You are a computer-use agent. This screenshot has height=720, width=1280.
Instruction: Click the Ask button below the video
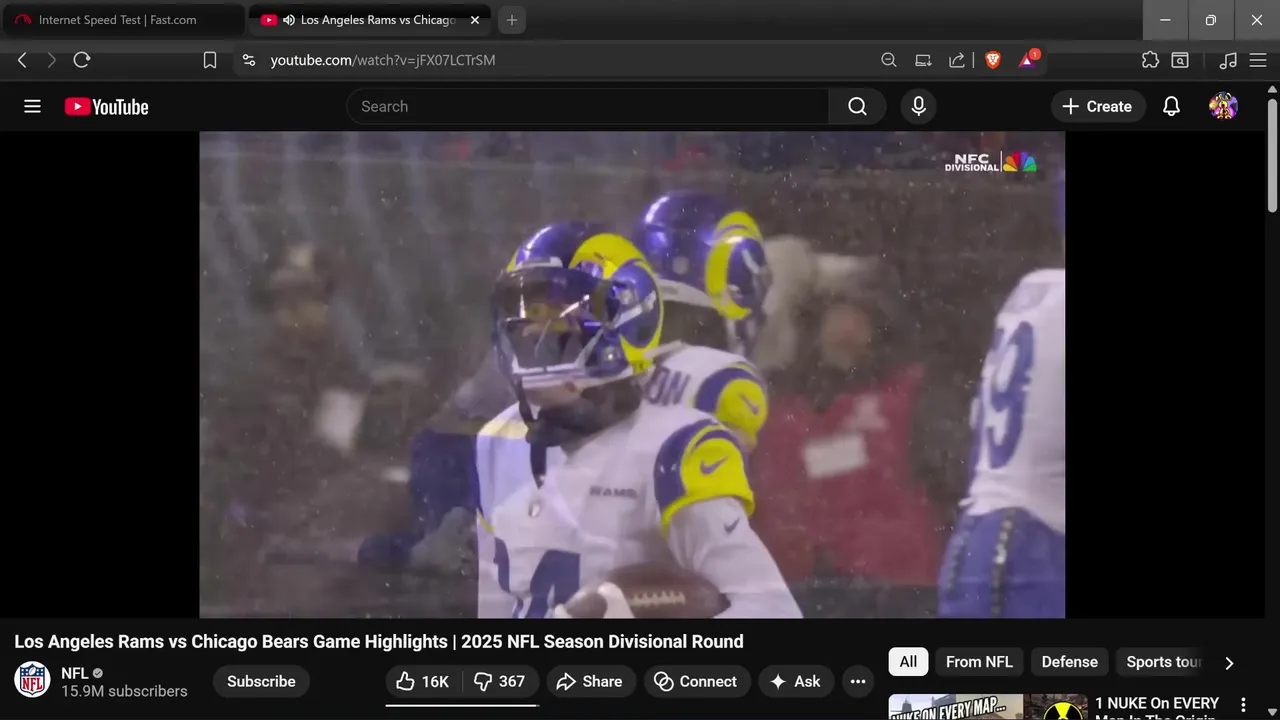795,682
